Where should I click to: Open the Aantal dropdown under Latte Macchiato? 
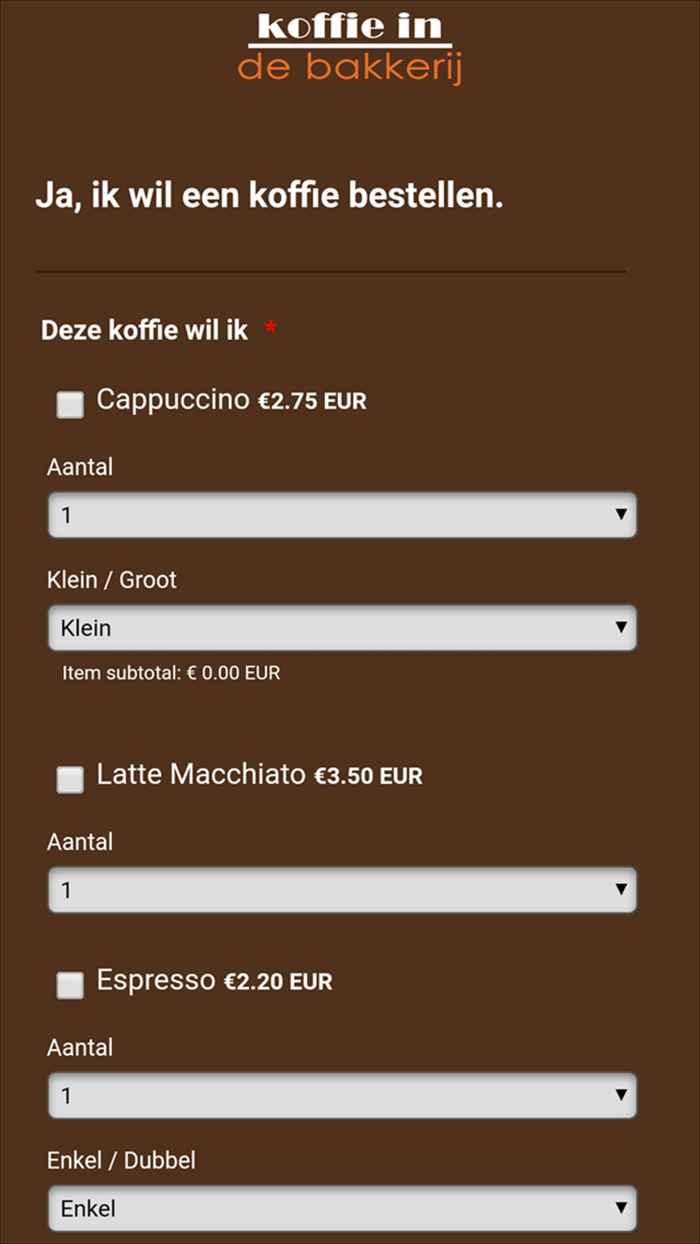coord(342,889)
